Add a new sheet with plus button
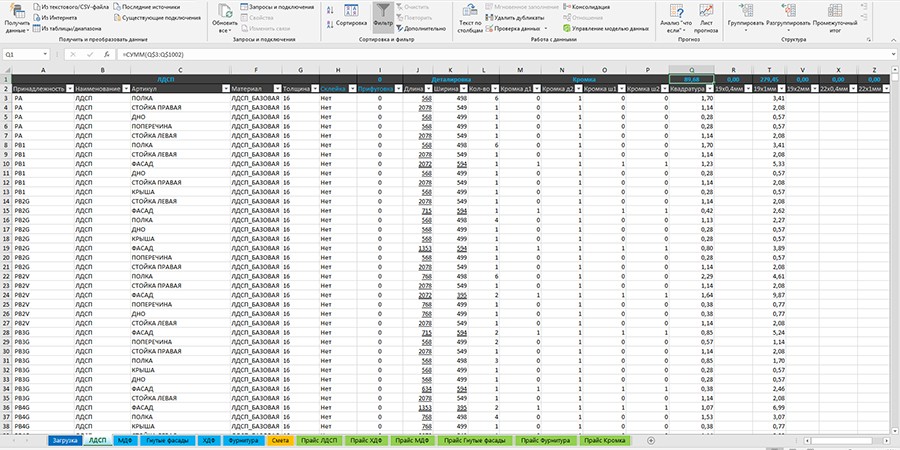The width and height of the screenshot is (900, 450). (x=651, y=440)
